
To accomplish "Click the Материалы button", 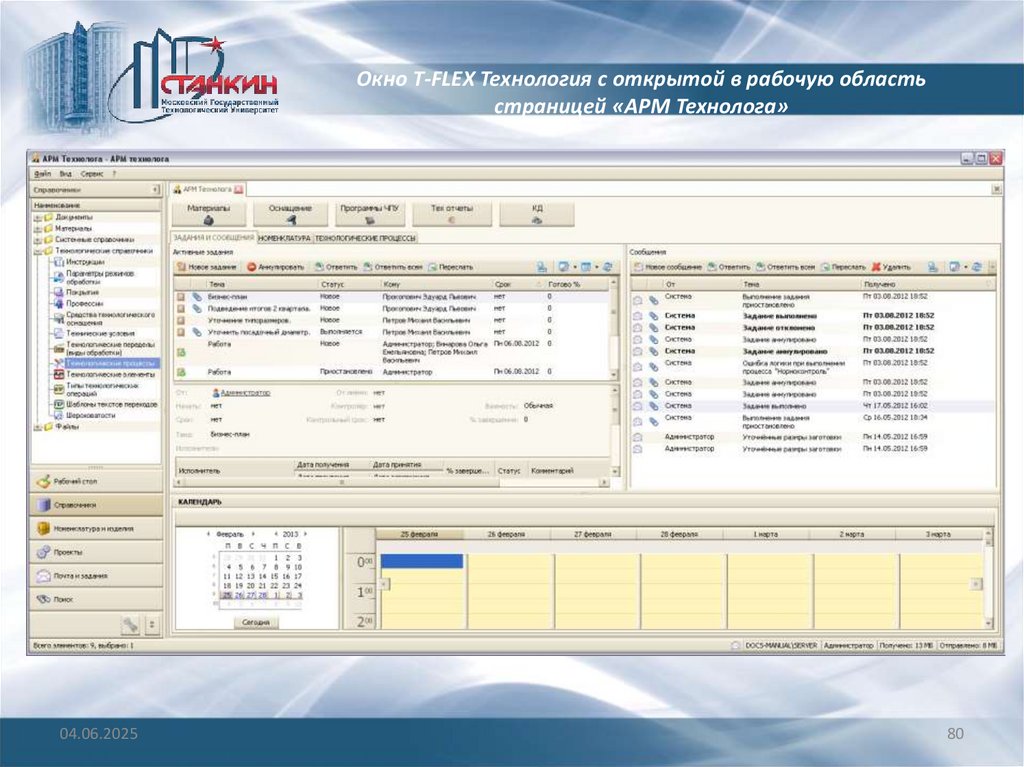I will point(209,214).
